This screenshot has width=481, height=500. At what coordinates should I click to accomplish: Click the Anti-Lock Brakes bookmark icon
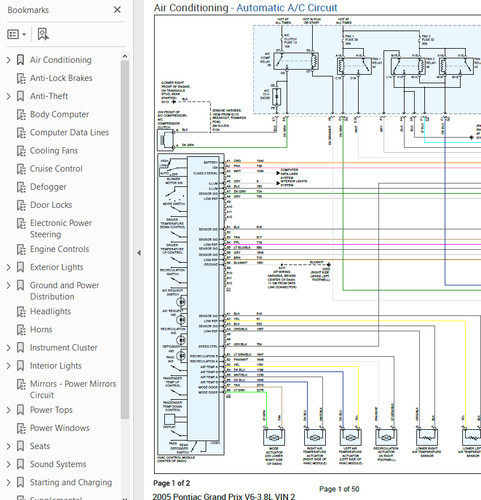[21, 78]
